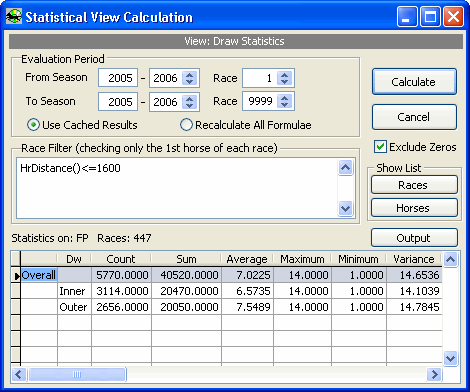Decrease the ending Race 9999 with down arrow
Screen dimensions: 470x392
(284, 104)
